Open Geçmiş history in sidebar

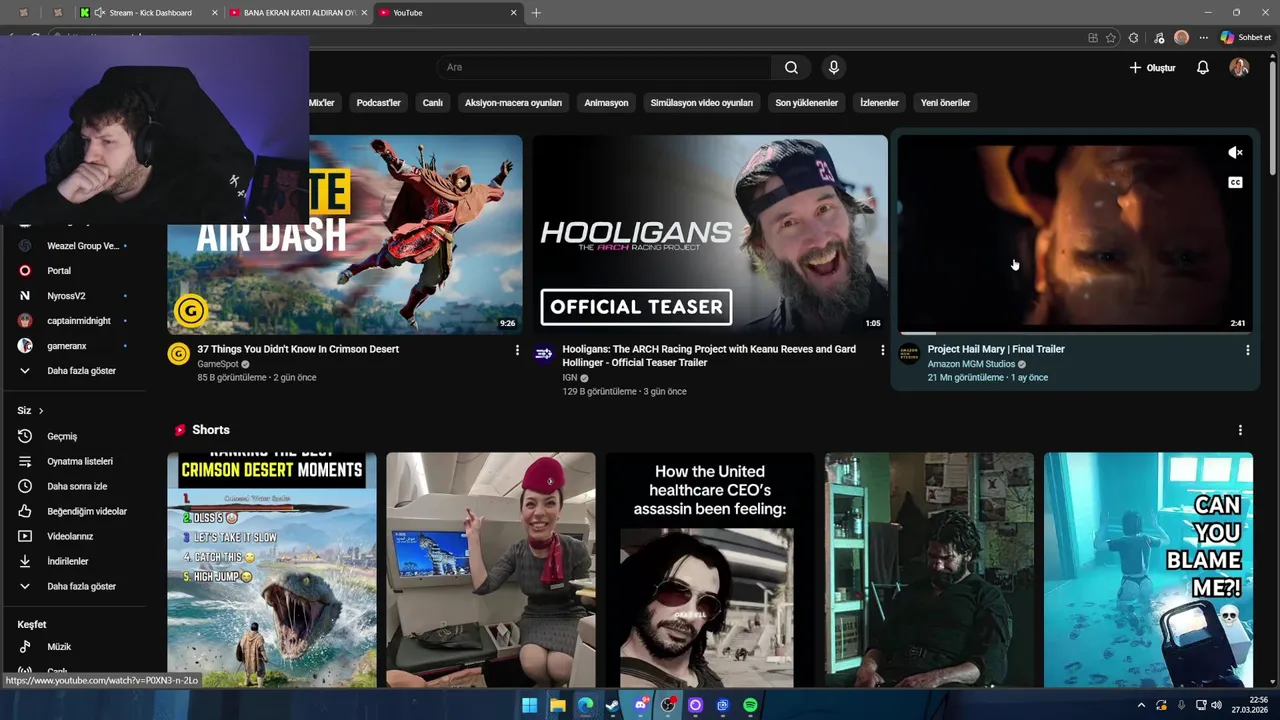[62, 436]
